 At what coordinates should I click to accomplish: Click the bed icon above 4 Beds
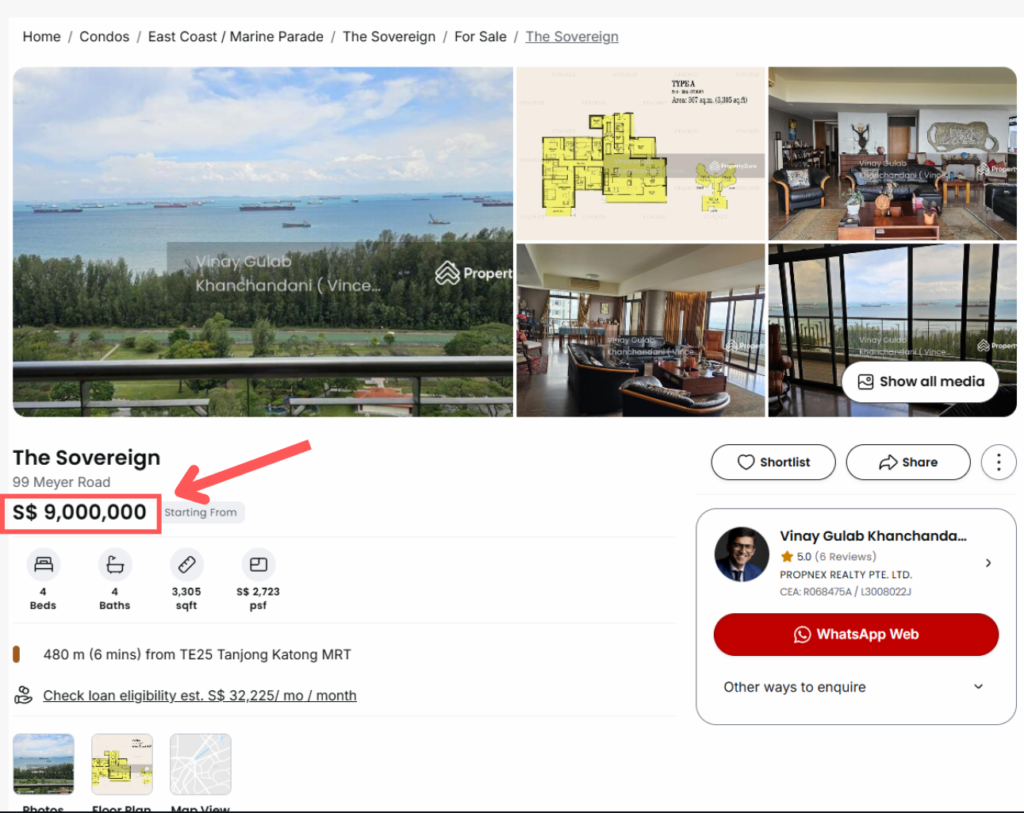(43, 564)
